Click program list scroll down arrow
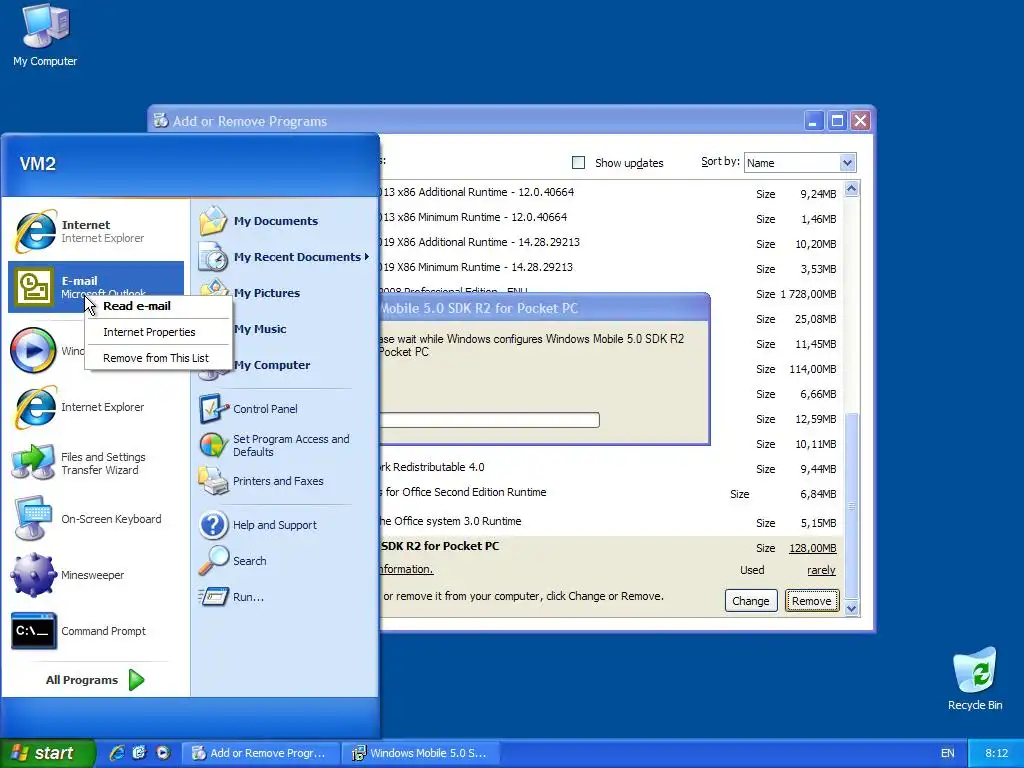This screenshot has width=1024, height=768. tap(851, 608)
